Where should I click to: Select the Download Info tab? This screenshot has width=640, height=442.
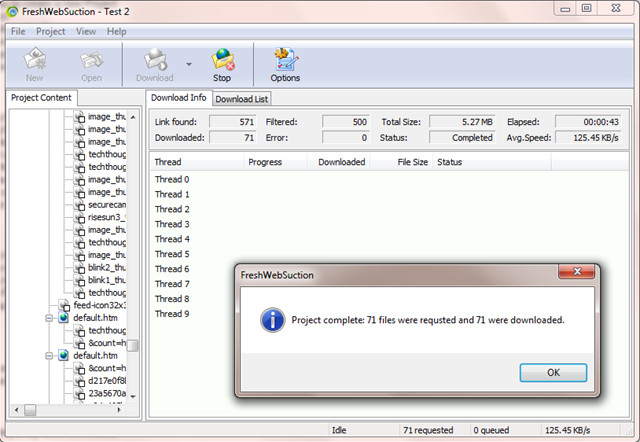click(179, 98)
